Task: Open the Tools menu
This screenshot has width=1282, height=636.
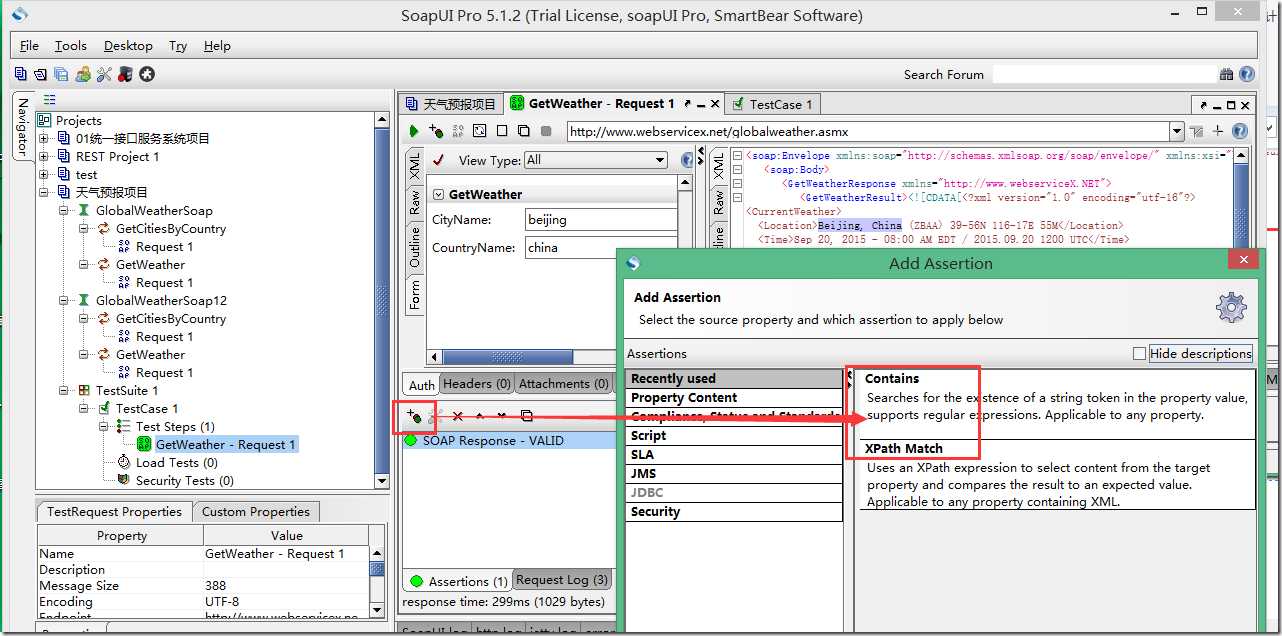Action: coord(70,45)
